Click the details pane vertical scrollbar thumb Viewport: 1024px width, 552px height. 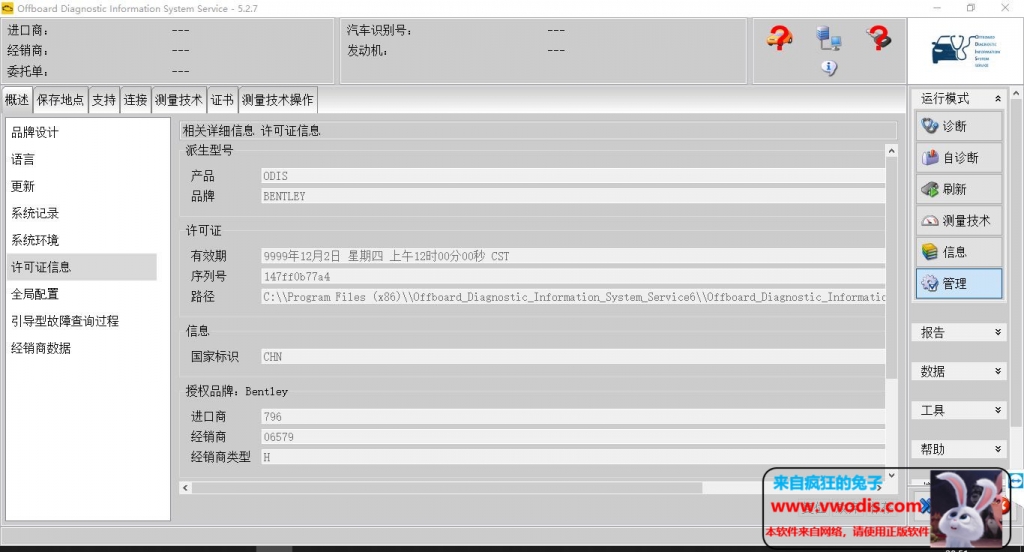[891, 268]
